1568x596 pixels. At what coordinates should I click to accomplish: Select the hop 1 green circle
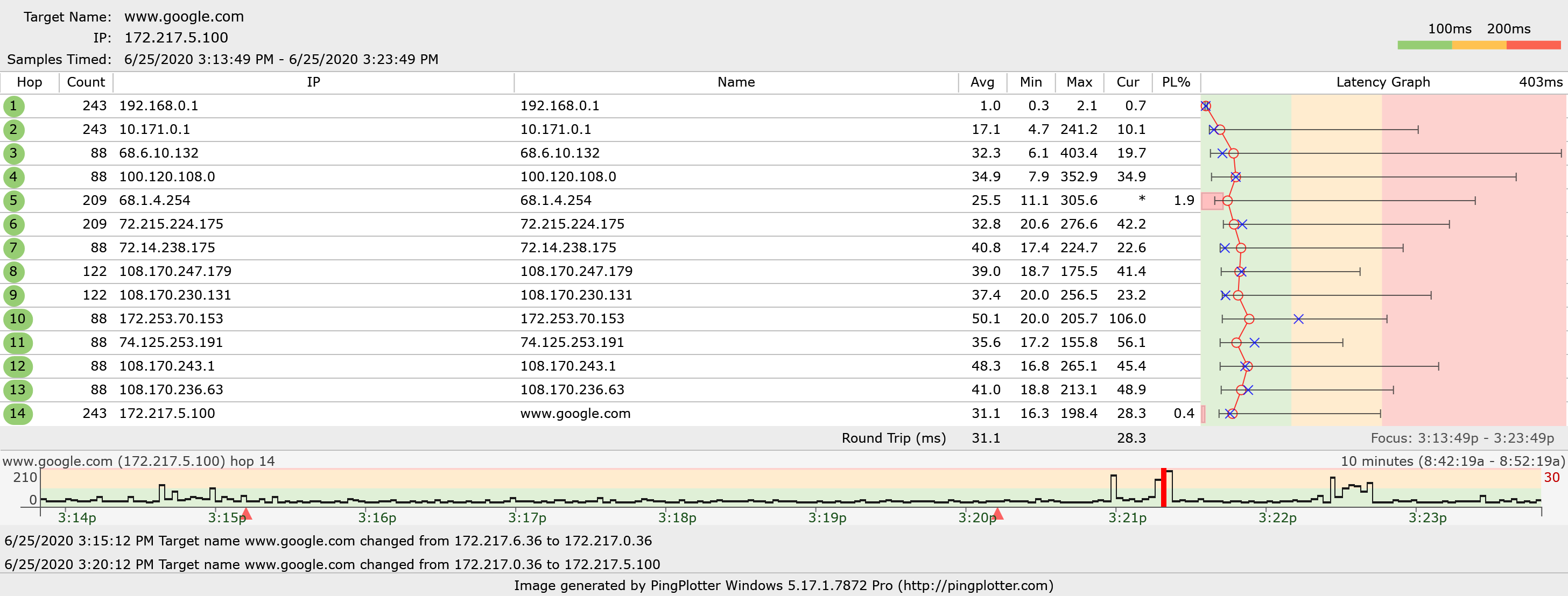(13, 106)
